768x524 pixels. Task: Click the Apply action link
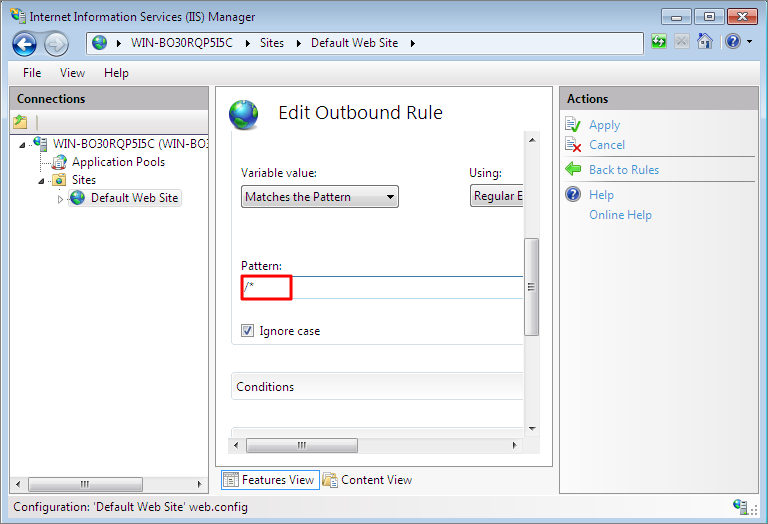point(604,125)
